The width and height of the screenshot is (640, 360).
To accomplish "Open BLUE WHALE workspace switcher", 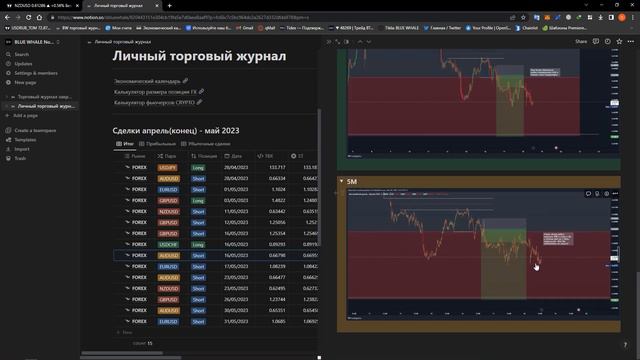I will [33, 42].
